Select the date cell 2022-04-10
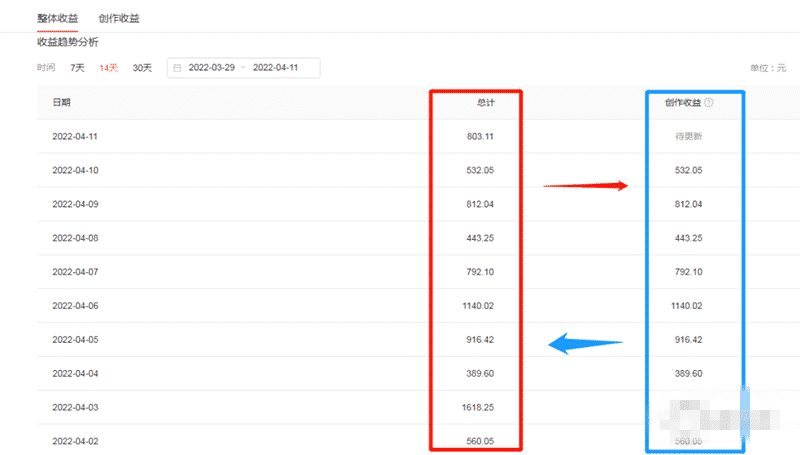 click(x=75, y=170)
